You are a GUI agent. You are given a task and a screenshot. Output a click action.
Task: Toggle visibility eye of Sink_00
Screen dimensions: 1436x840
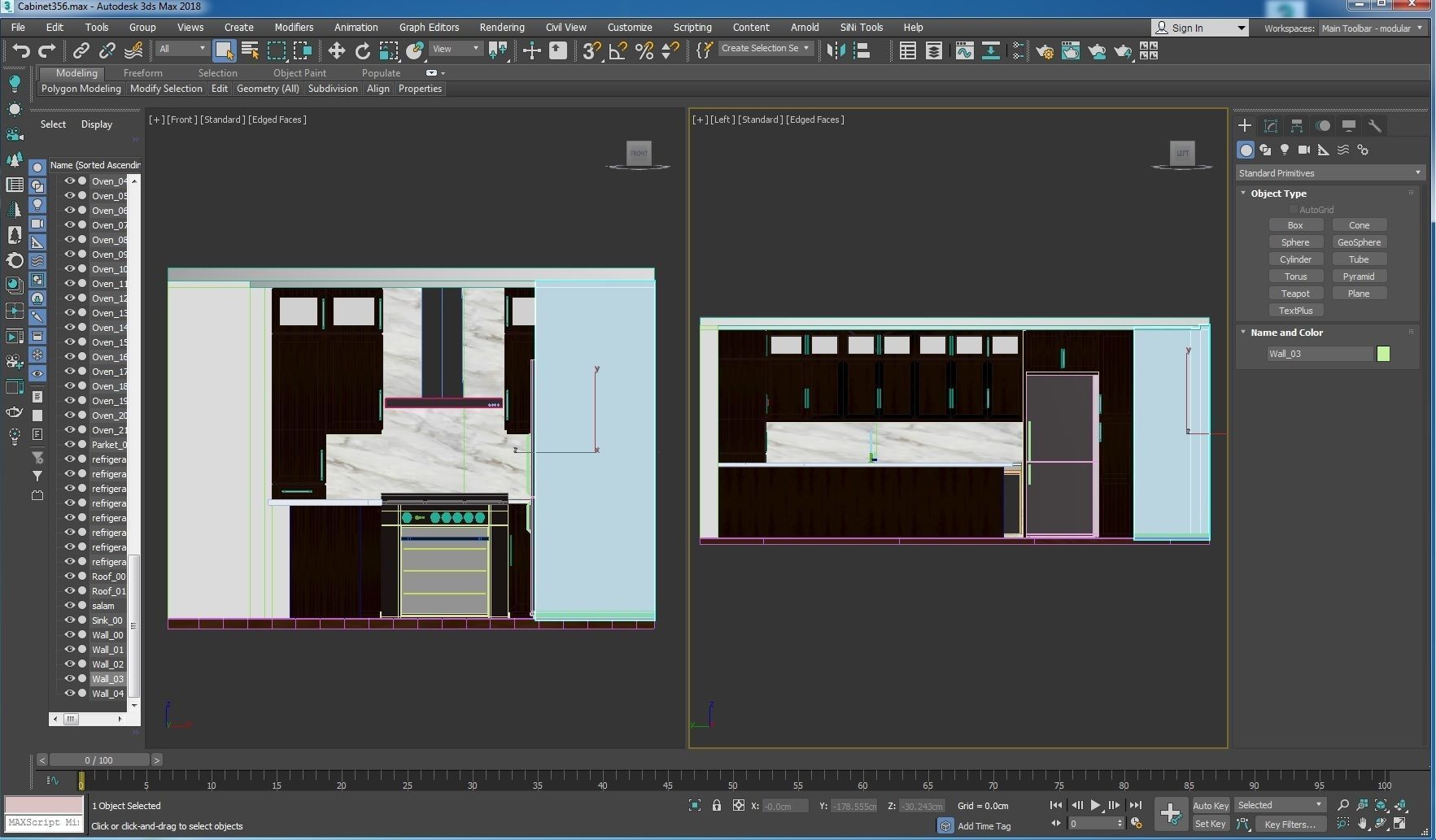point(70,620)
